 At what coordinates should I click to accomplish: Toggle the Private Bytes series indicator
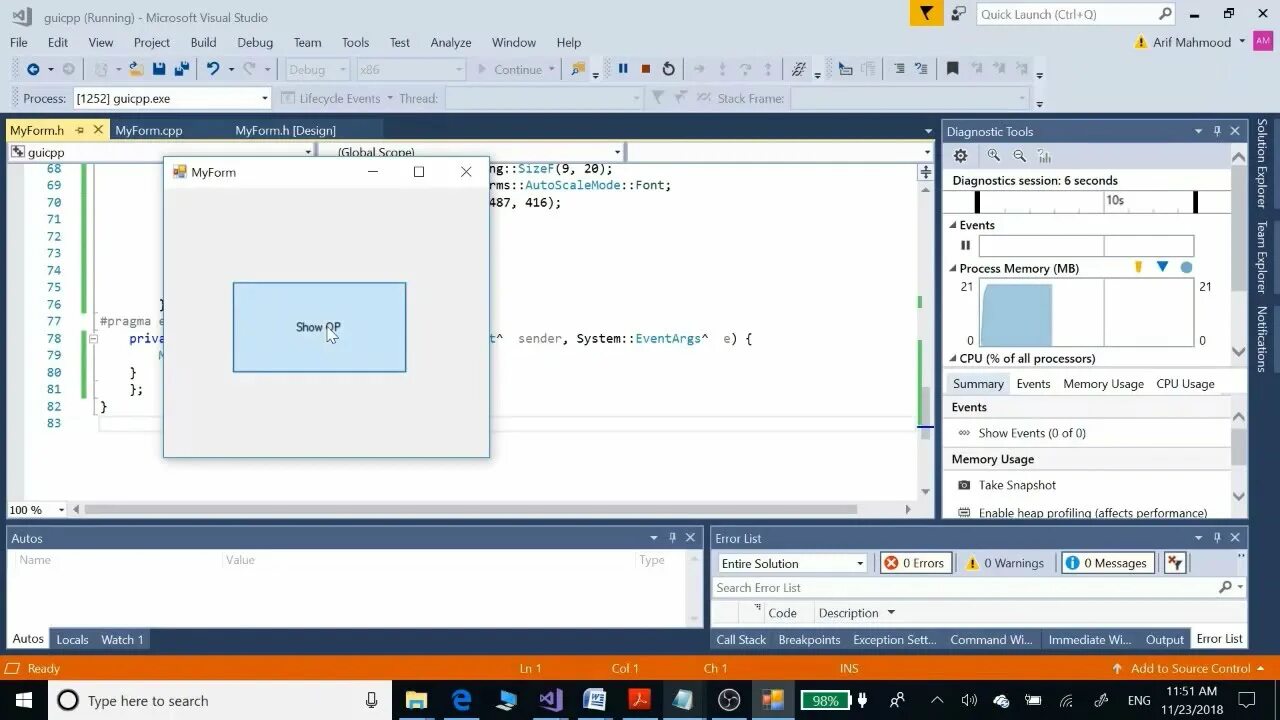click(1186, 267)
